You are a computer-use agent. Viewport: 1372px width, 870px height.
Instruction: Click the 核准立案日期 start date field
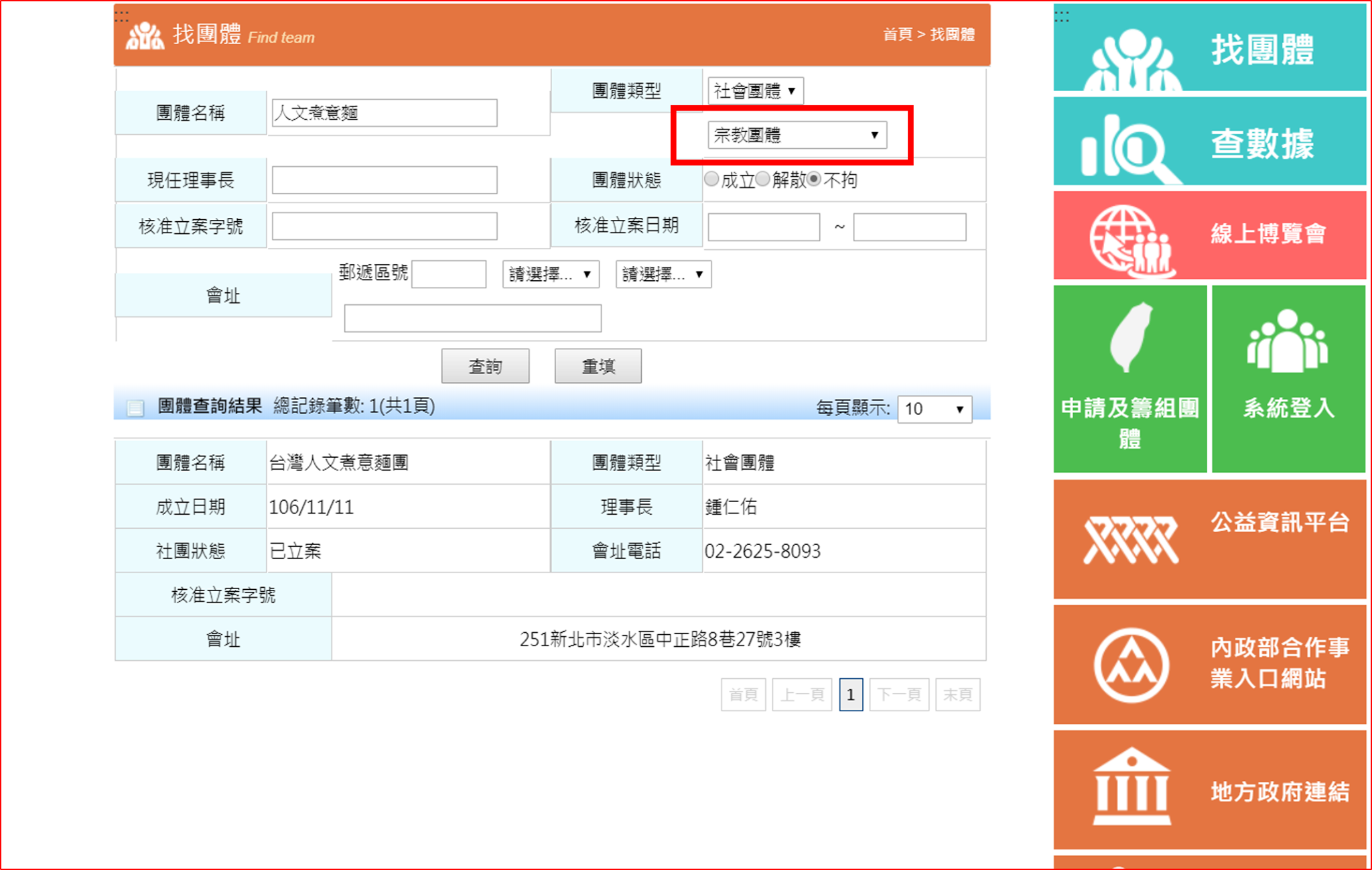[x=764, y=227]
